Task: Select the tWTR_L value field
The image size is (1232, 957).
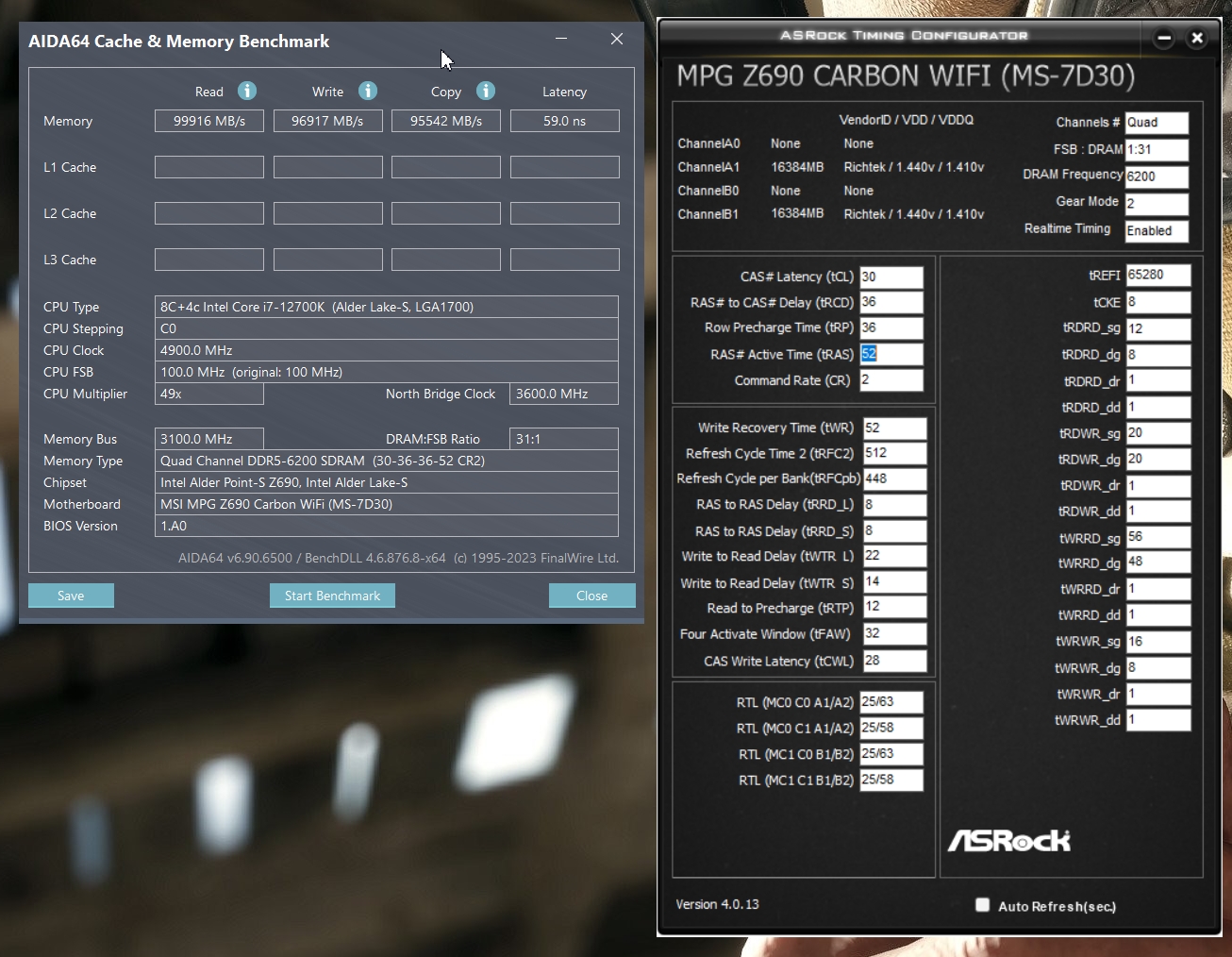Action: pyautogui.click(x=894, y=556)
